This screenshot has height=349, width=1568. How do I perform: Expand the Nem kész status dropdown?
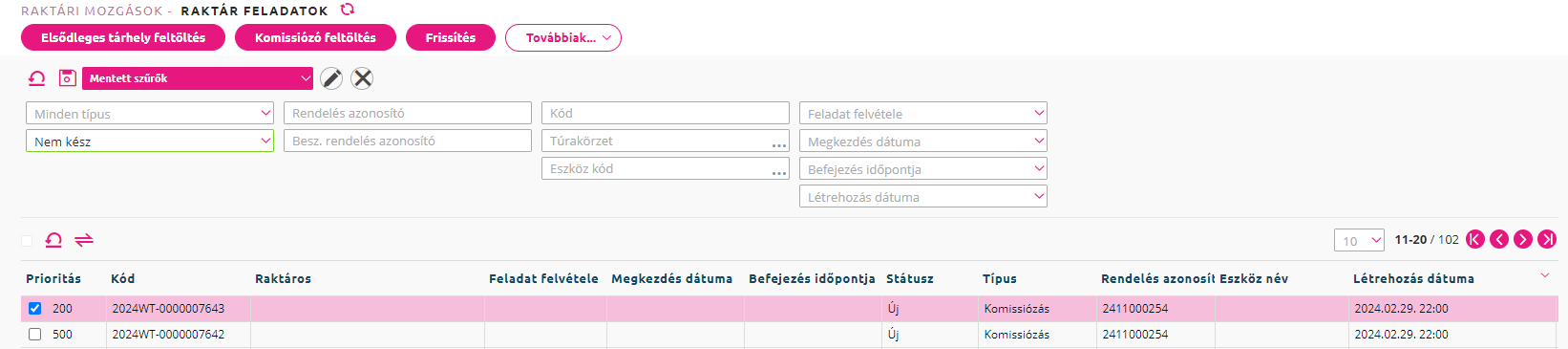150,141
